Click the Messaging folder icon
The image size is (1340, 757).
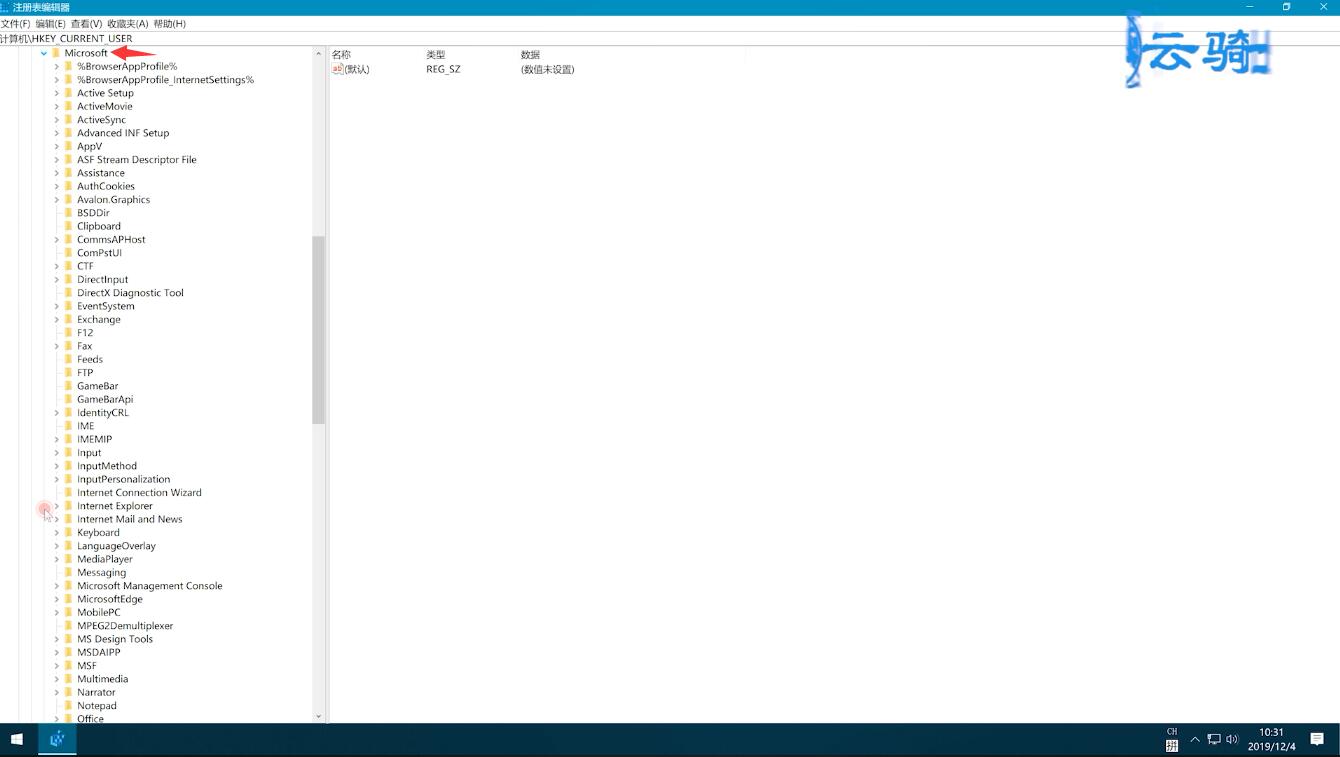(x=69, y=573)
